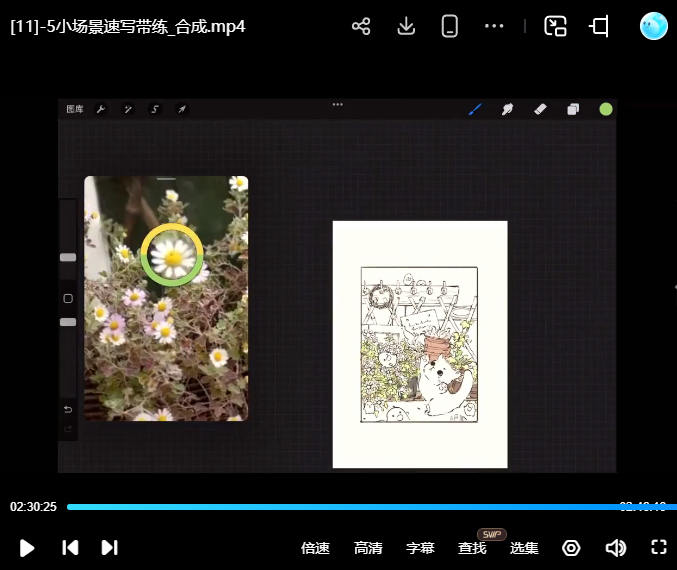Screen dimensions: 677x570
Task: Mute the video volume
Action: pyautogui.click(x=615, y=548)
